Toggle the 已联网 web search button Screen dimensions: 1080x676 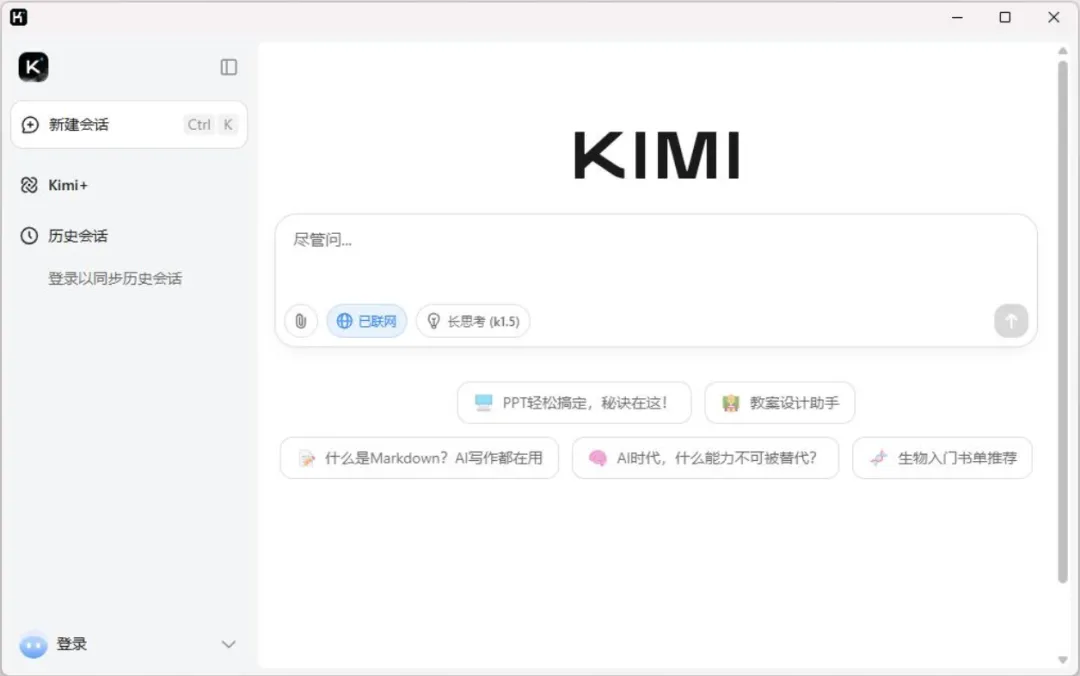click(x=366, y=321)
